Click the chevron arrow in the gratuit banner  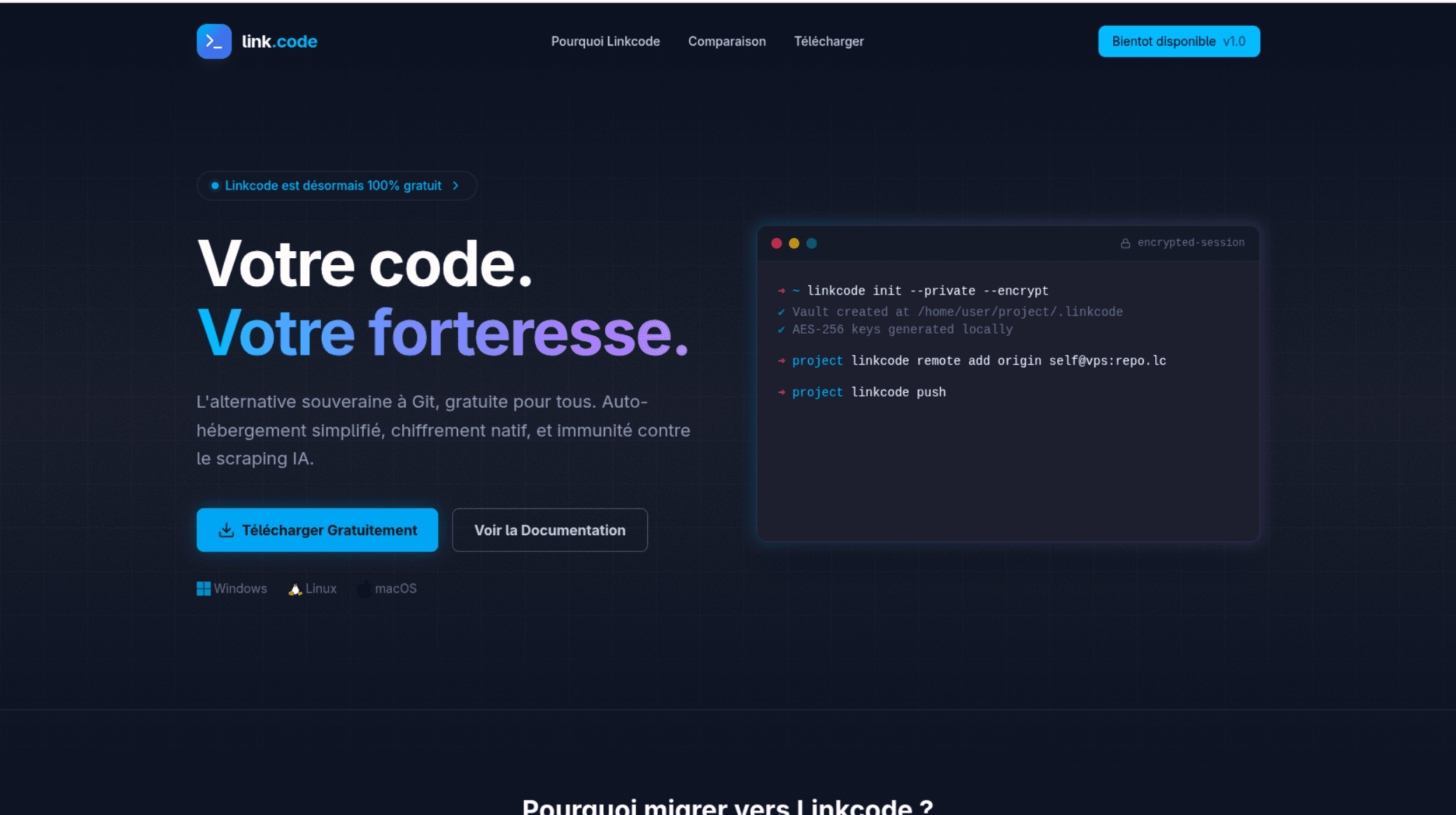tap(455, 185)
